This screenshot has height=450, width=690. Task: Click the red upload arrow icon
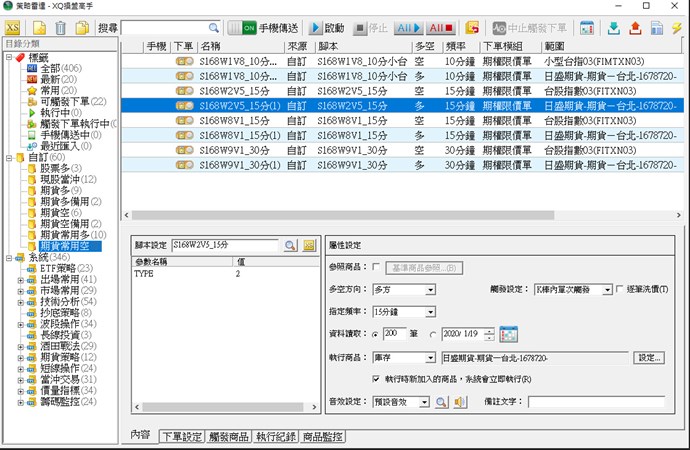click(x=634, y=27)
